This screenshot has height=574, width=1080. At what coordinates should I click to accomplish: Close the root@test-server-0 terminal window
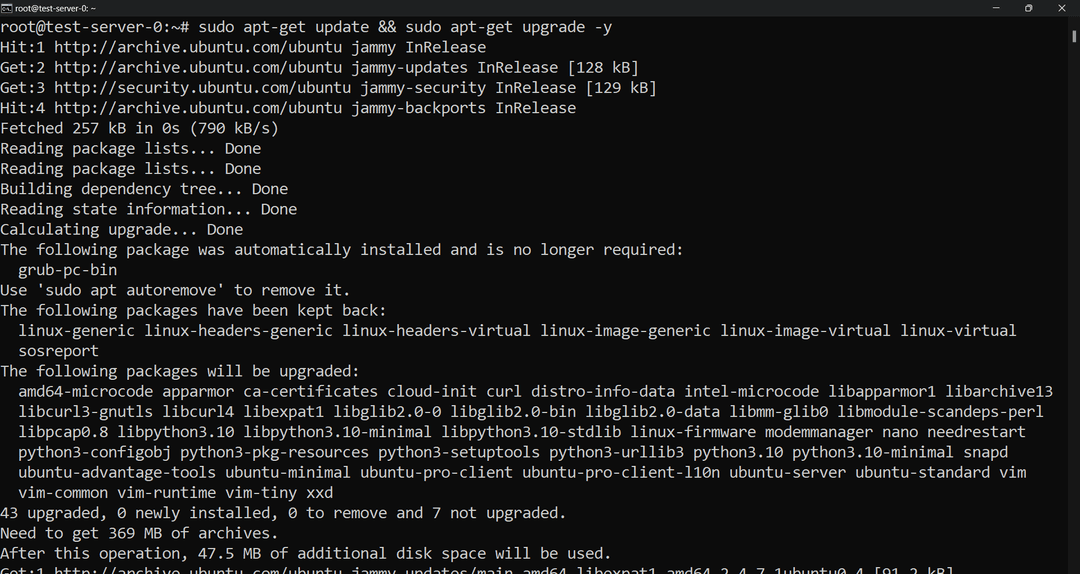[x=1066, y=8]
